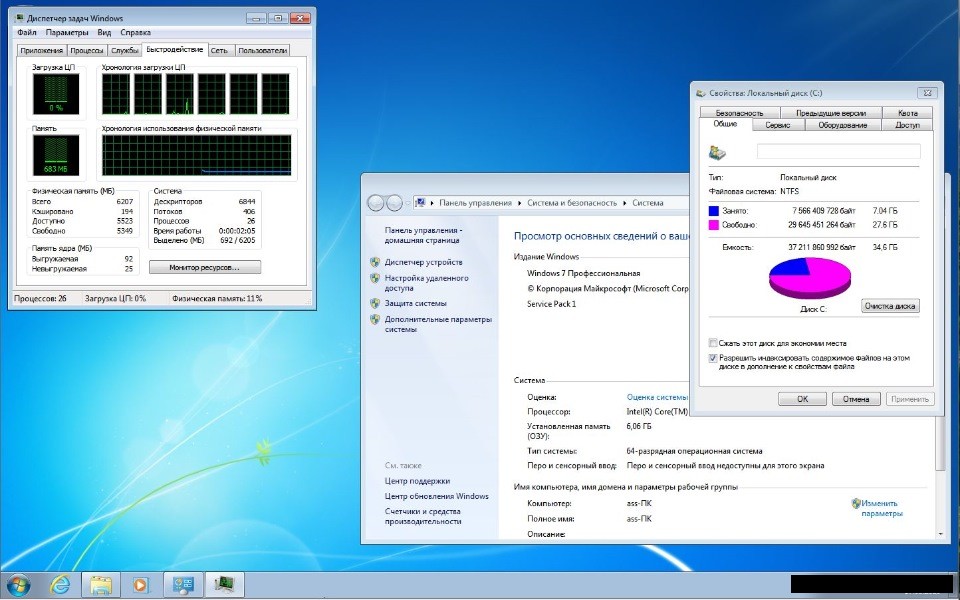Open the Безопасность tab in disk properties

(739, 113)
